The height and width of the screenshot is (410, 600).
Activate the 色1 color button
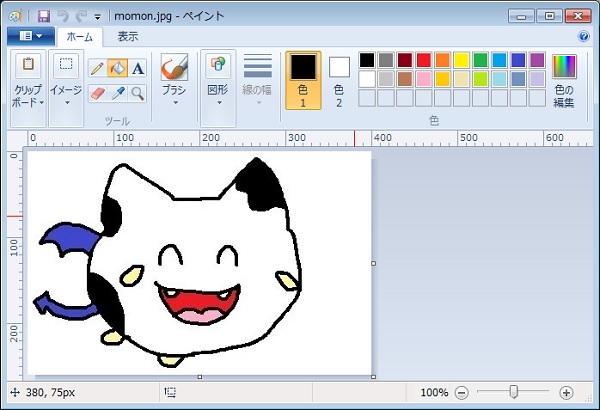pos(303,80)
